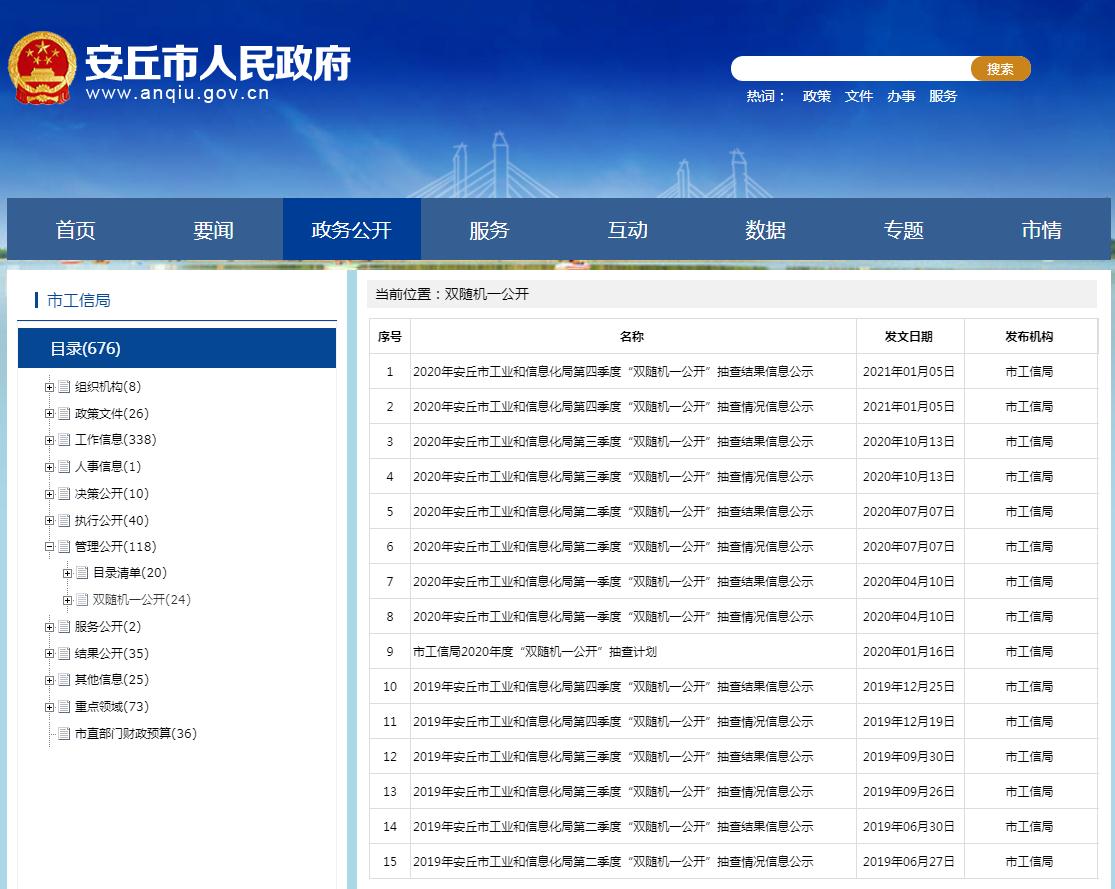Screen dimensions: 1115x889
Task: Open 市工信局2020年度“双随机一公开”抽查计划
Action: [535, 651]
